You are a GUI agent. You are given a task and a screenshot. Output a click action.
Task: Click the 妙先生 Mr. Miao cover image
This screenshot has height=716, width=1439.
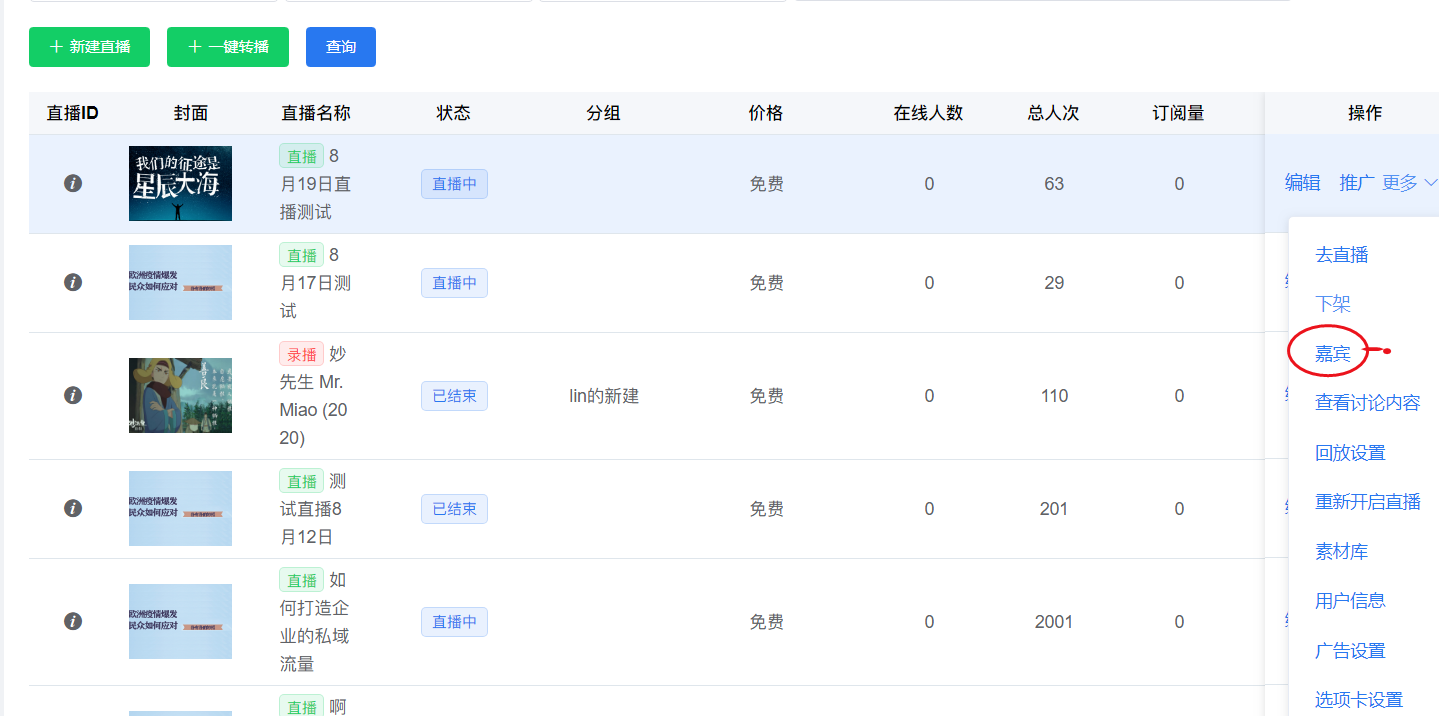pyautogui.click(x=180, y=396)
